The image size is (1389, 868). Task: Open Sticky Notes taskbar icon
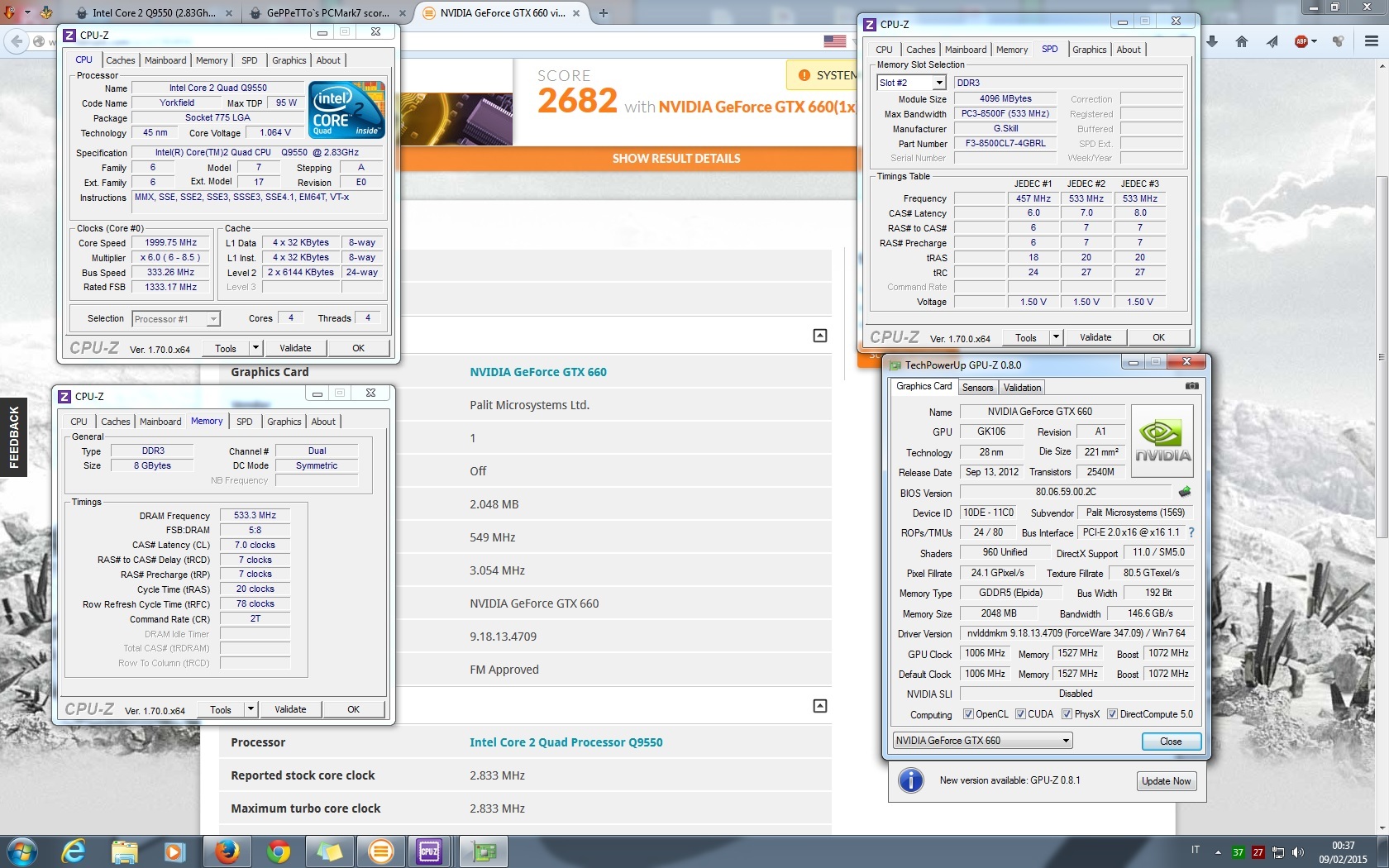[x=329, y=851]
